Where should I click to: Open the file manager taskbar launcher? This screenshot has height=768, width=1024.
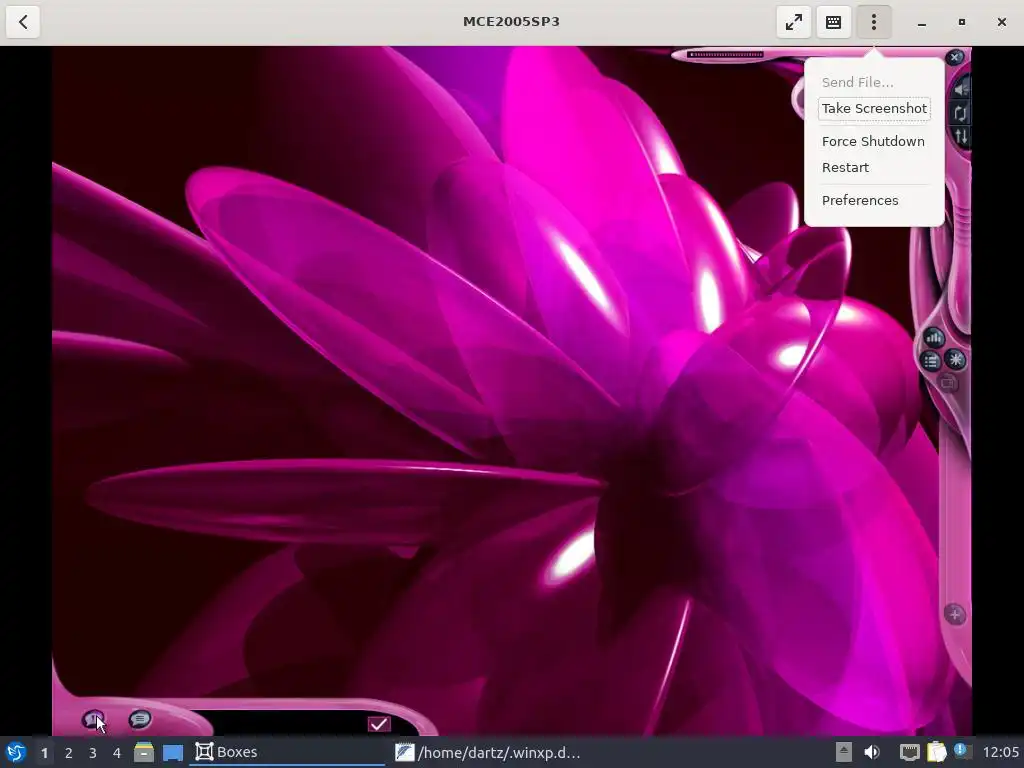[144, 752]
